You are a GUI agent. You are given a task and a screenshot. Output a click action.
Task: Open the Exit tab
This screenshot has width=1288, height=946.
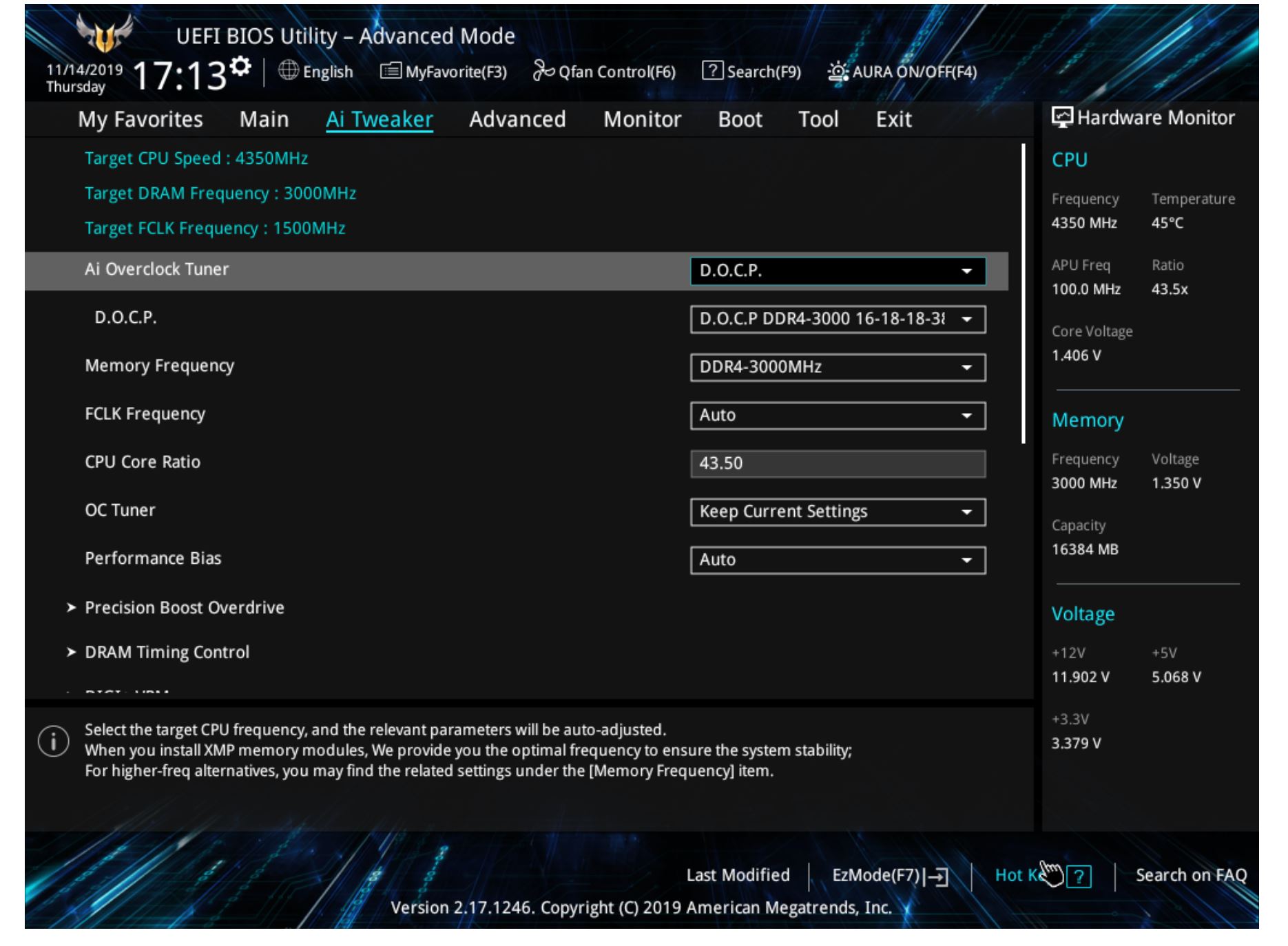coord(893,119)
